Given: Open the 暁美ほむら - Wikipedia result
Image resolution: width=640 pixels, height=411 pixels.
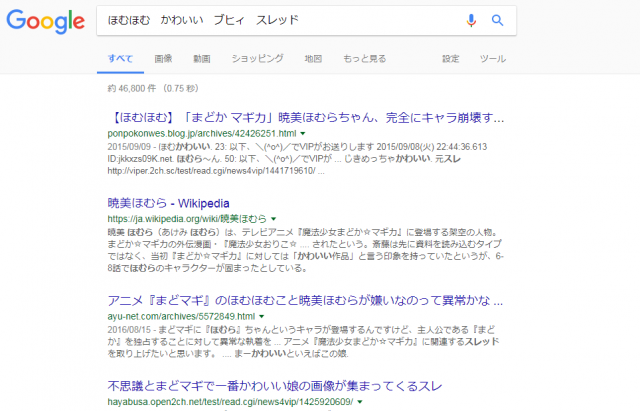Looking at the screenshot, I should pos(168,203).
